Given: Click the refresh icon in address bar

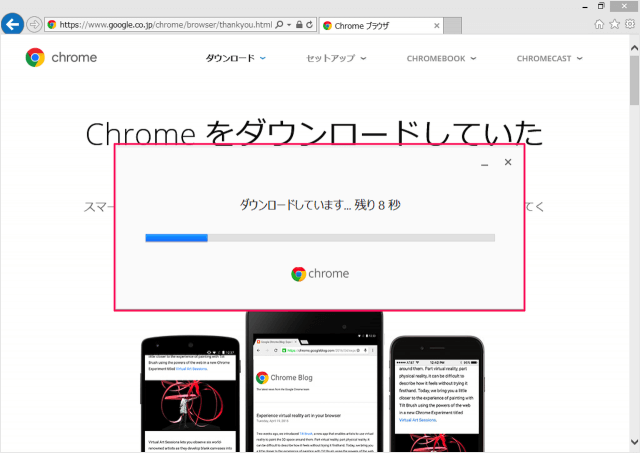Looking at the screenshot, I should 307,24.
